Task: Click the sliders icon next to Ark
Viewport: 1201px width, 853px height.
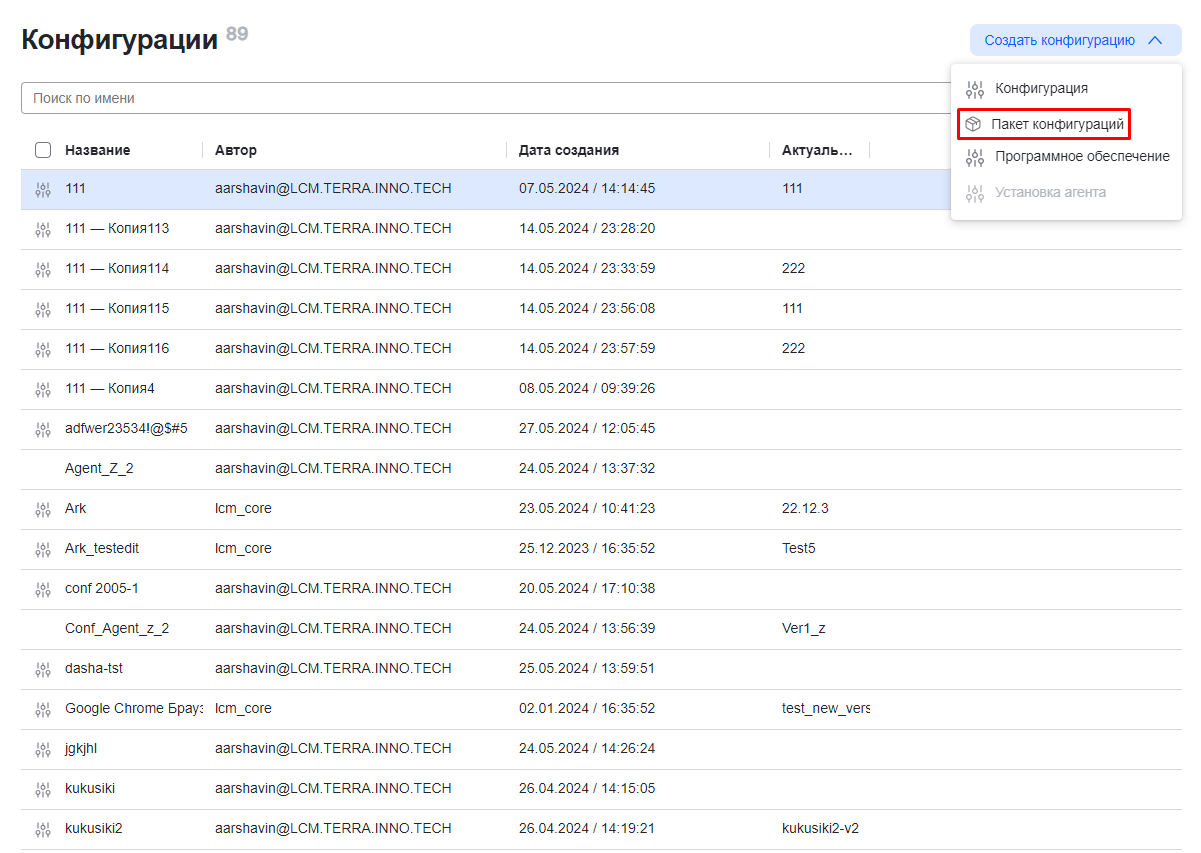Action: (42, 509)
